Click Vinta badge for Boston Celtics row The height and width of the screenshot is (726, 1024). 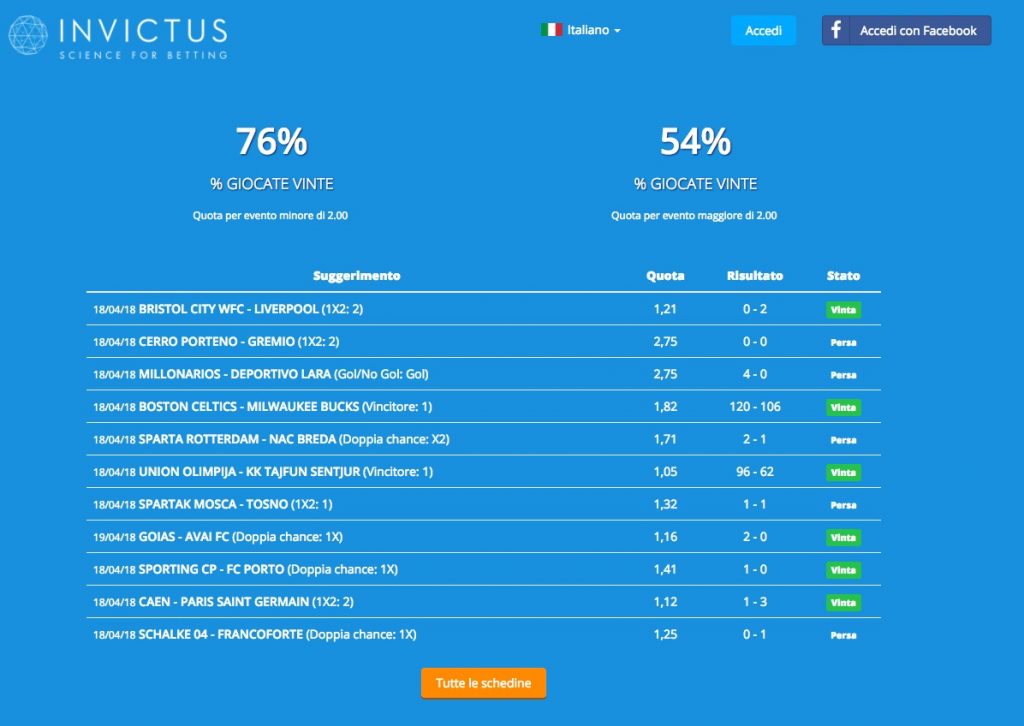tap(843, 407)
